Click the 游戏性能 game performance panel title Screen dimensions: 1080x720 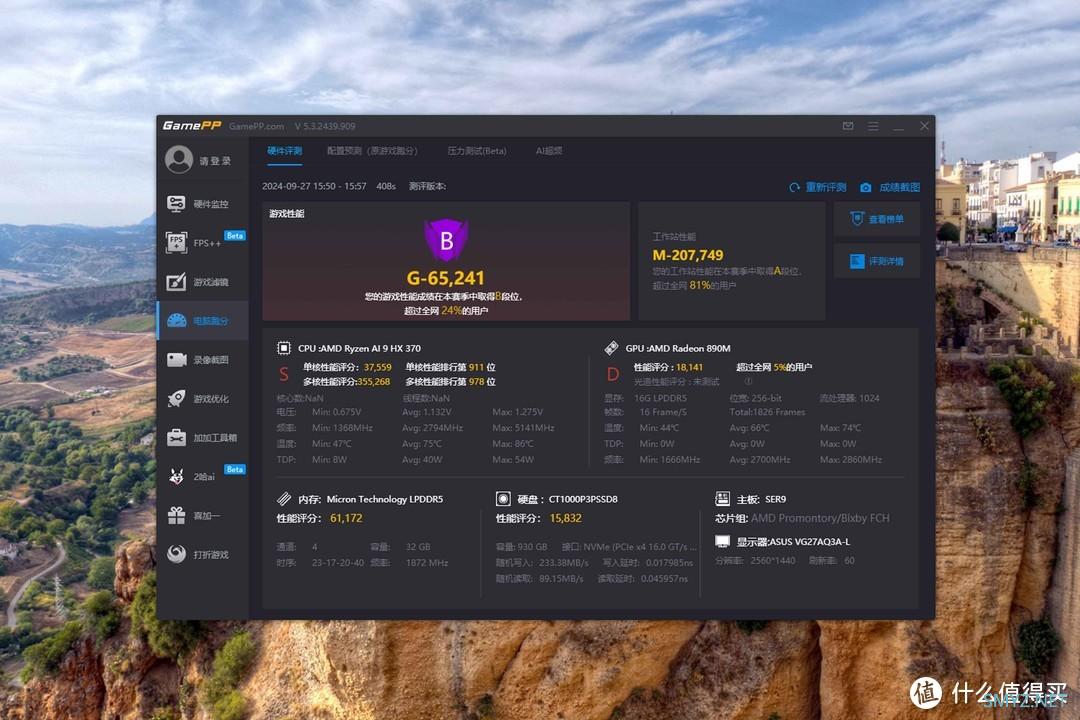click(x=287, y=214)
